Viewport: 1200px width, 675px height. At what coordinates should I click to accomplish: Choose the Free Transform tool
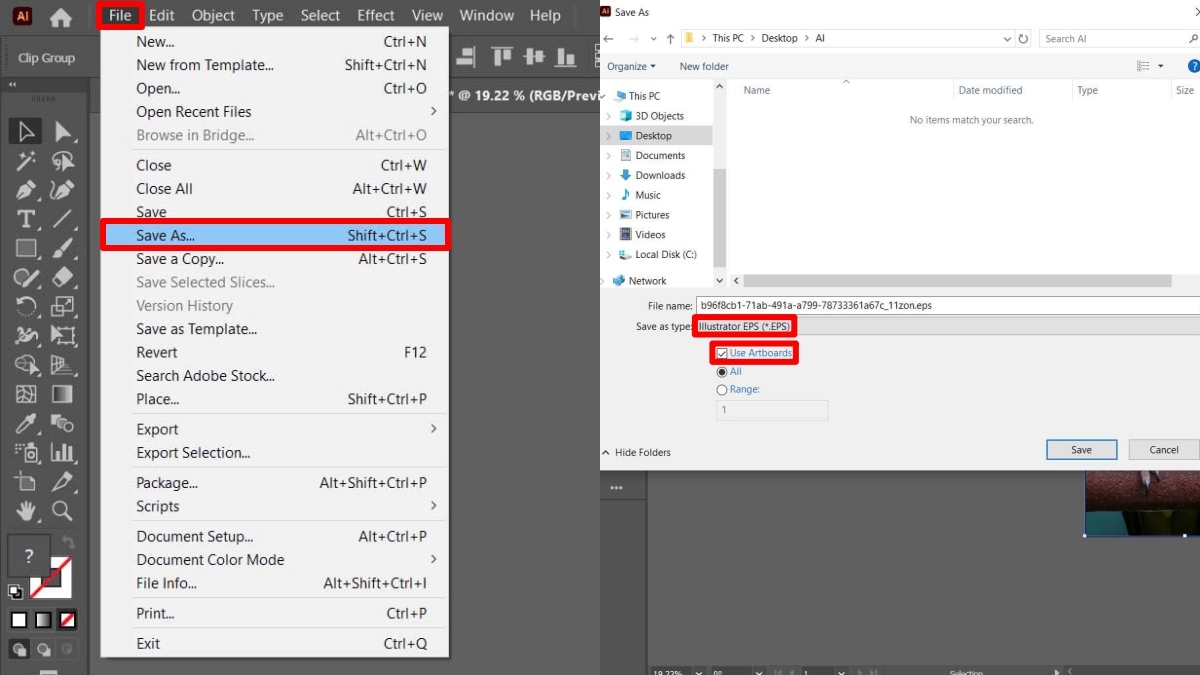coord(62,336)
